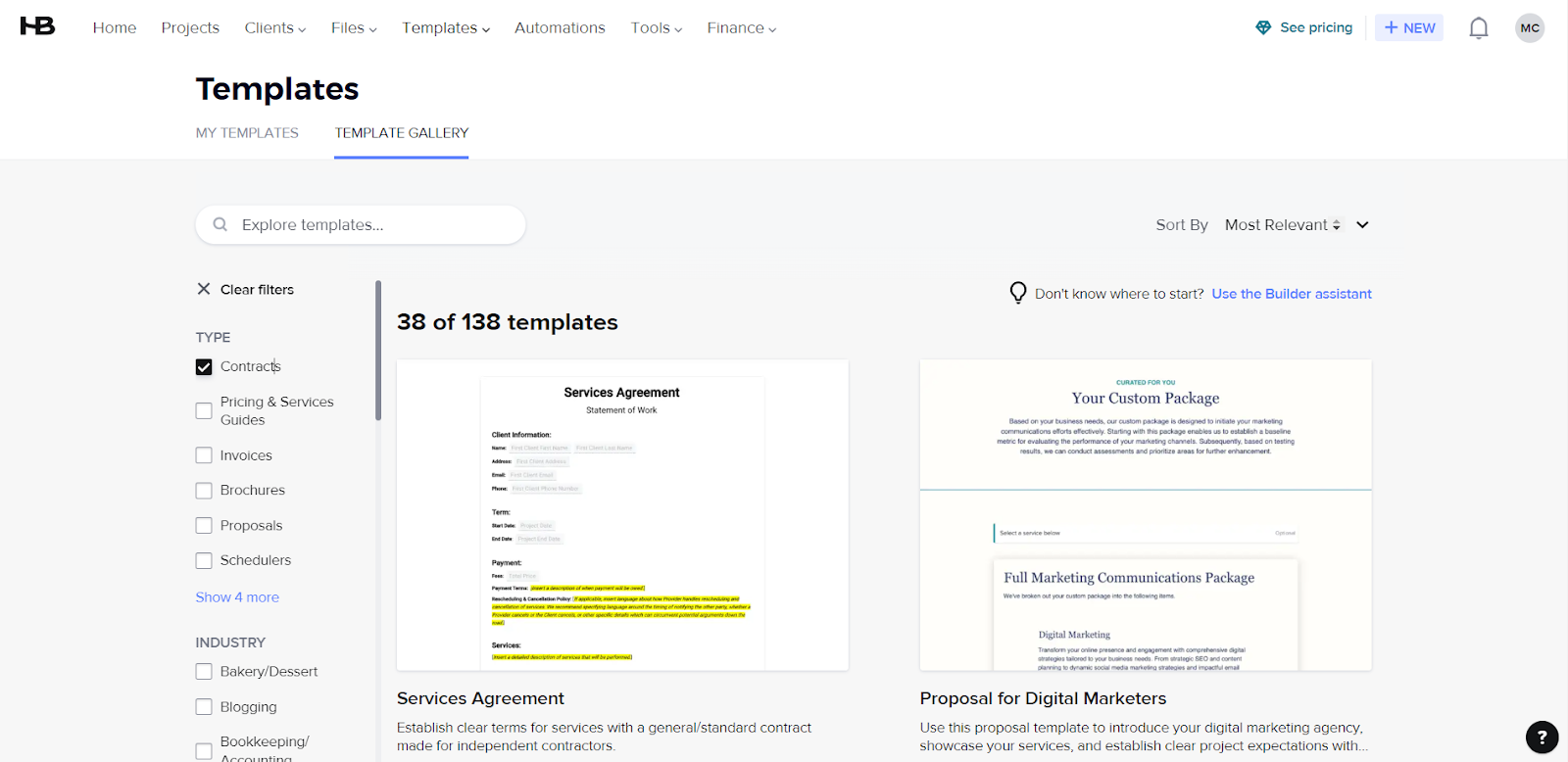1568x762 pixels.
Task: Click Show 4 more types link
Action: tap(237, 597)
